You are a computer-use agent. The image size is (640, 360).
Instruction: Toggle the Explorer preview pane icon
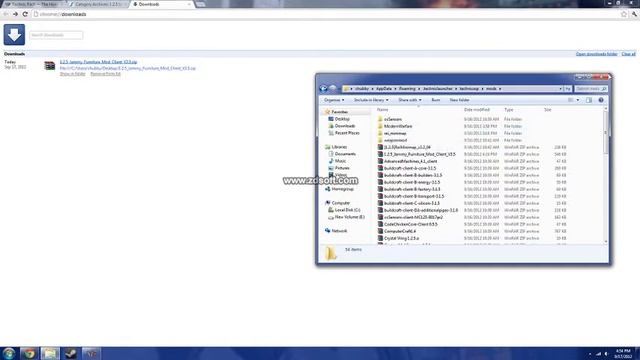589,100
